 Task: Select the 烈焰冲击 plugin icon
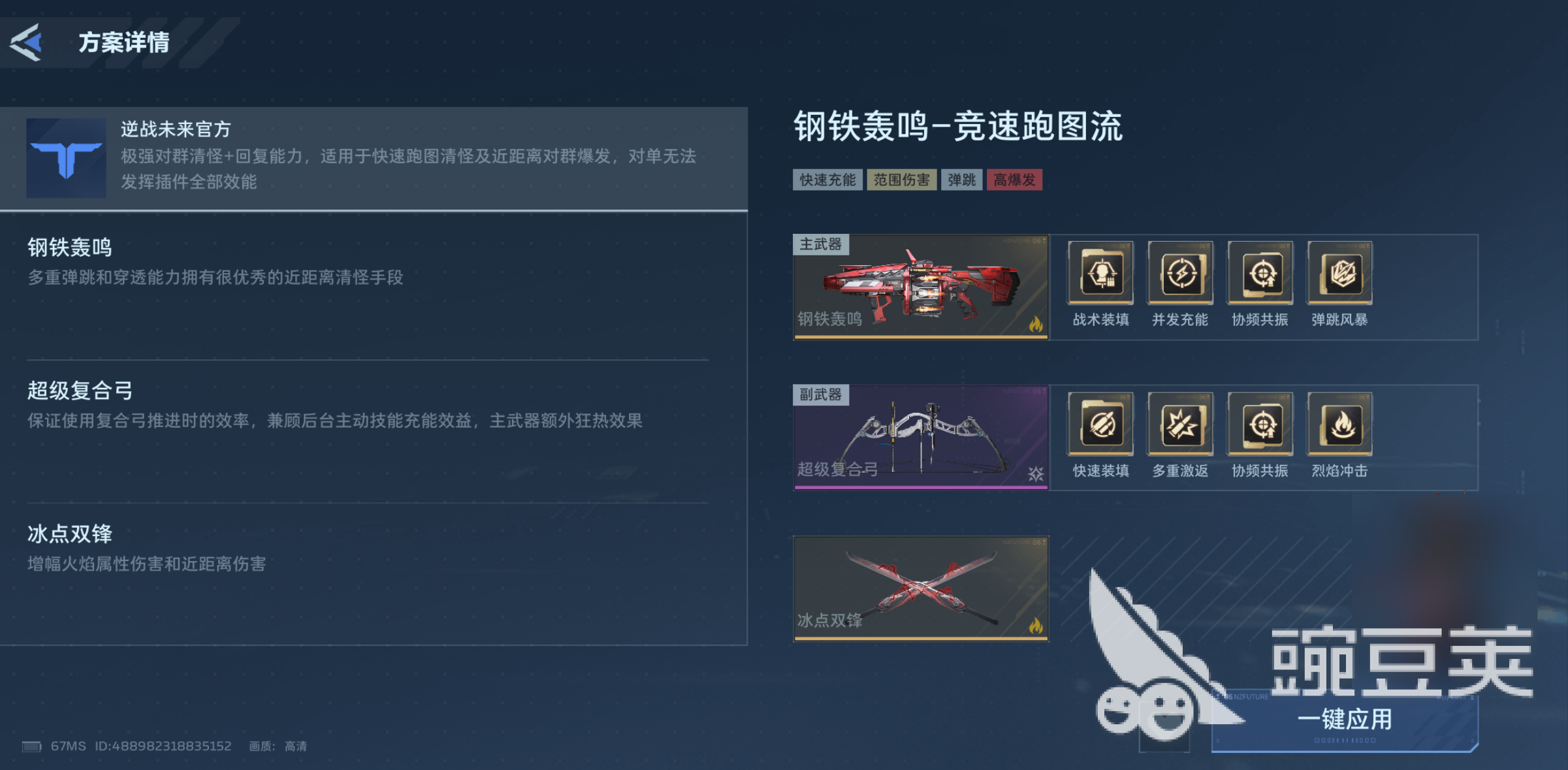coord(1339,424)
